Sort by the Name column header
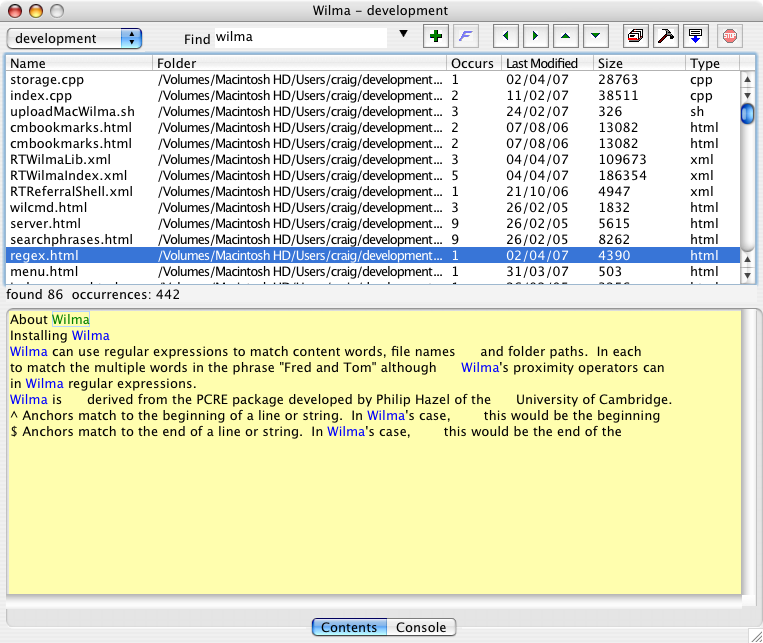The height and width of the screenshot is (643, 763). (79, 63)
